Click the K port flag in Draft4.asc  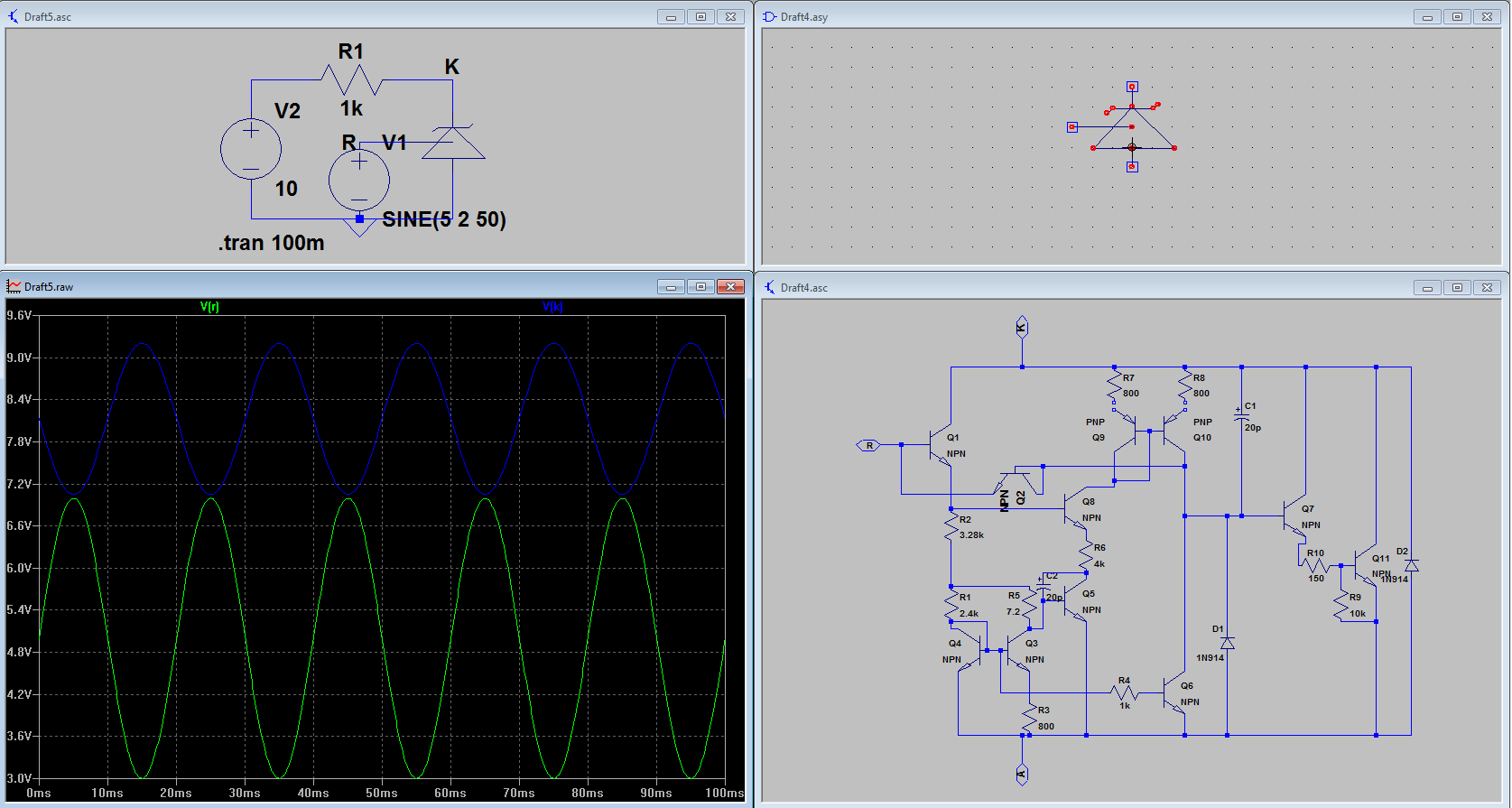[x=1022, y=328]
